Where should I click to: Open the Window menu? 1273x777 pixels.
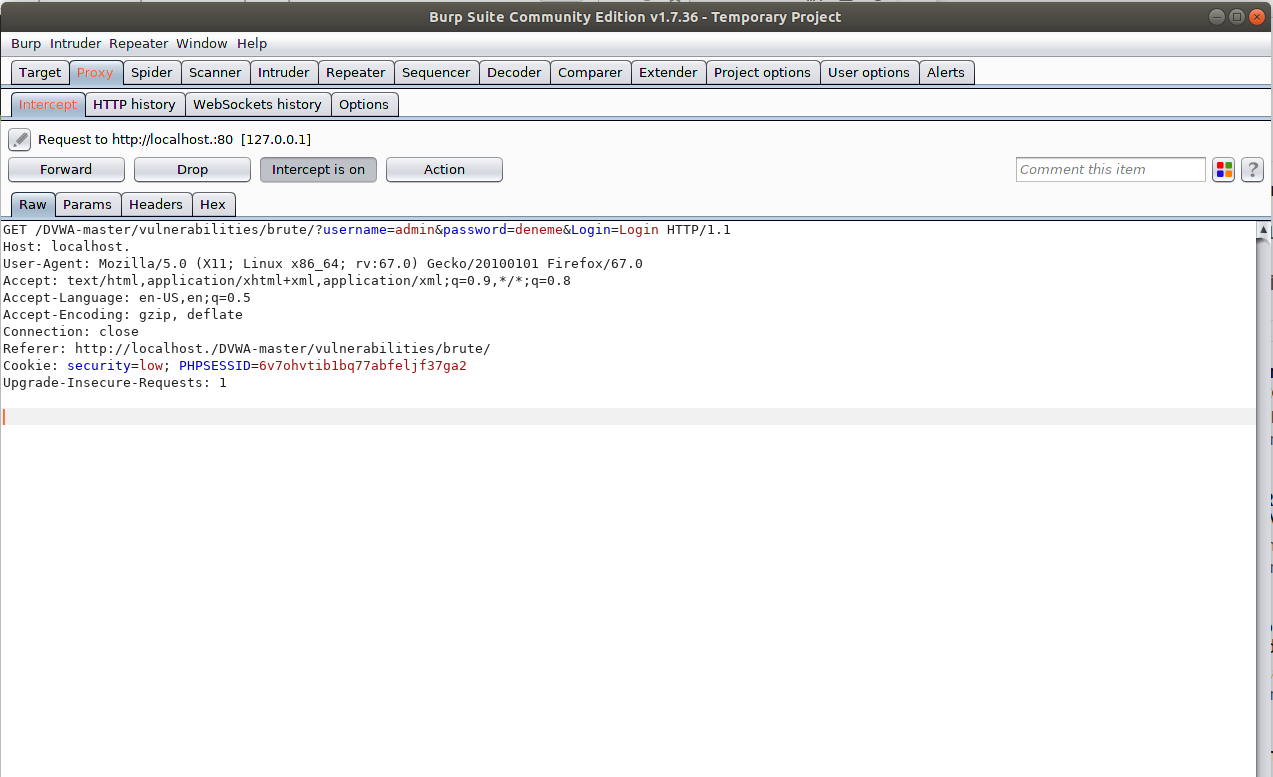click(202, 43)
